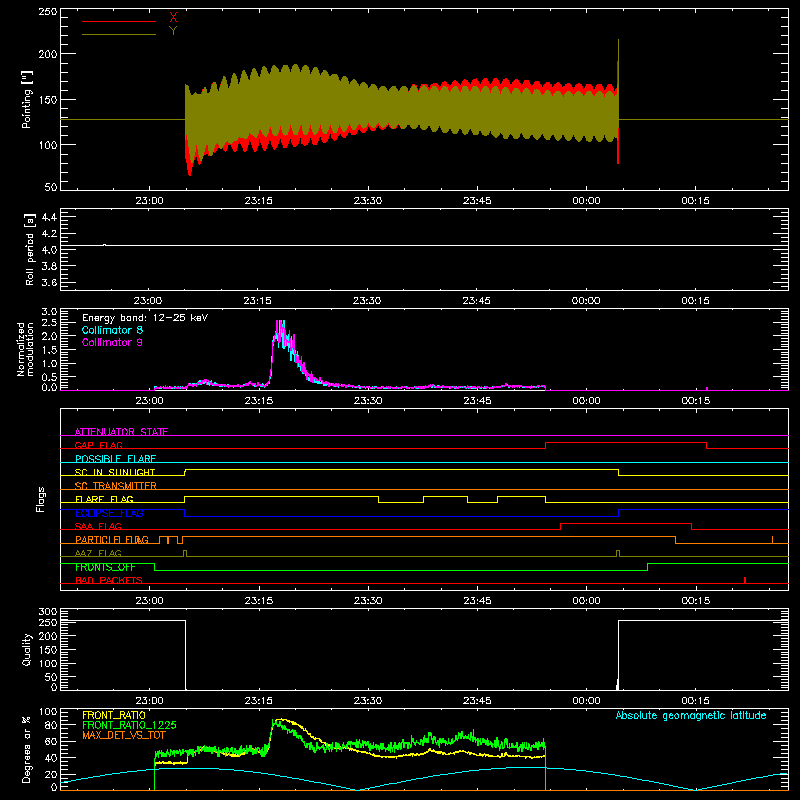The image size is (800, 800).
Task: Click the Degrees or % axis title
Action: (x=27, y=749)
